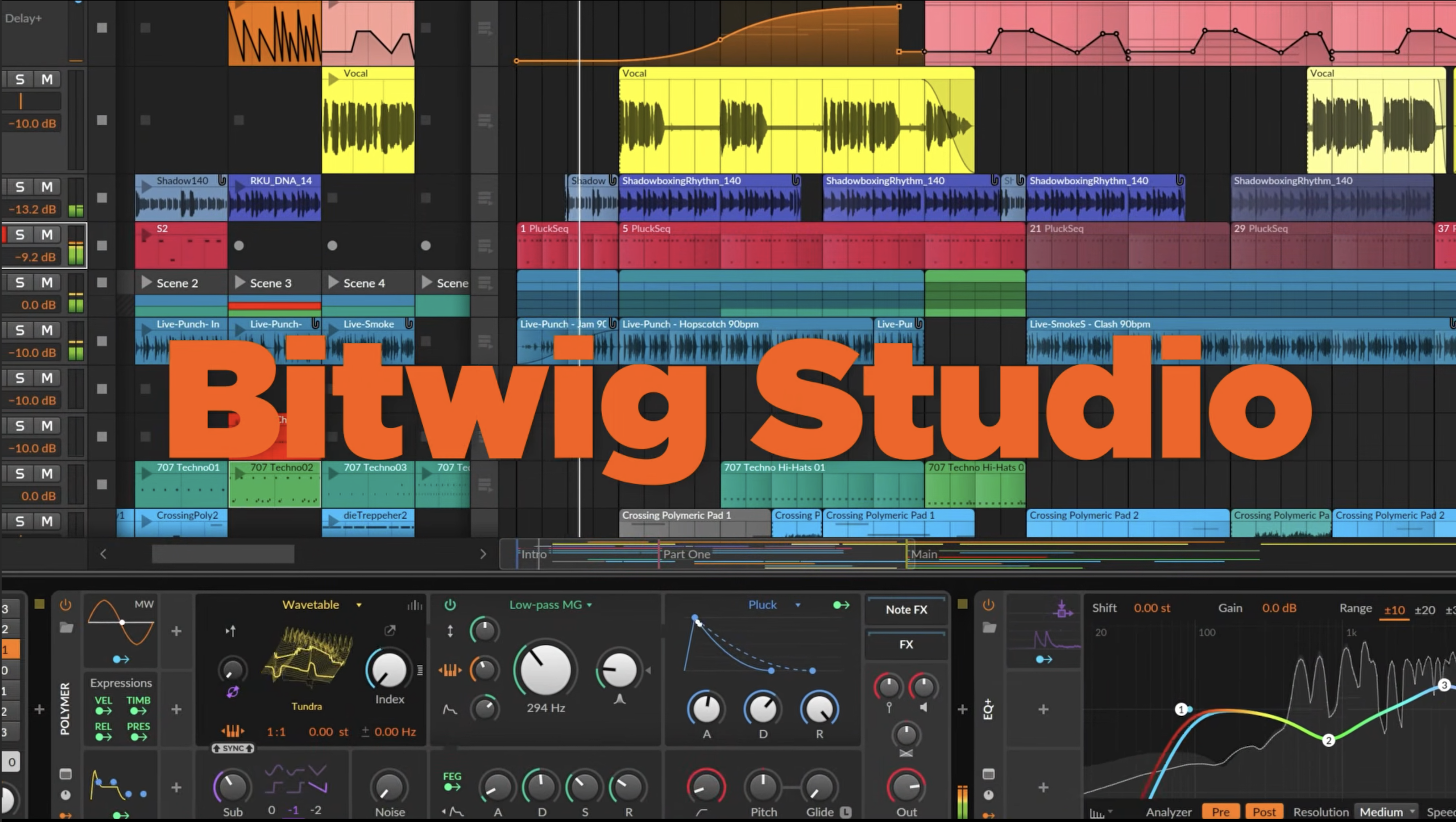Solo the track showing -9.2 dB
This screenshot has width=1456, height=822.
click(20, 234)
